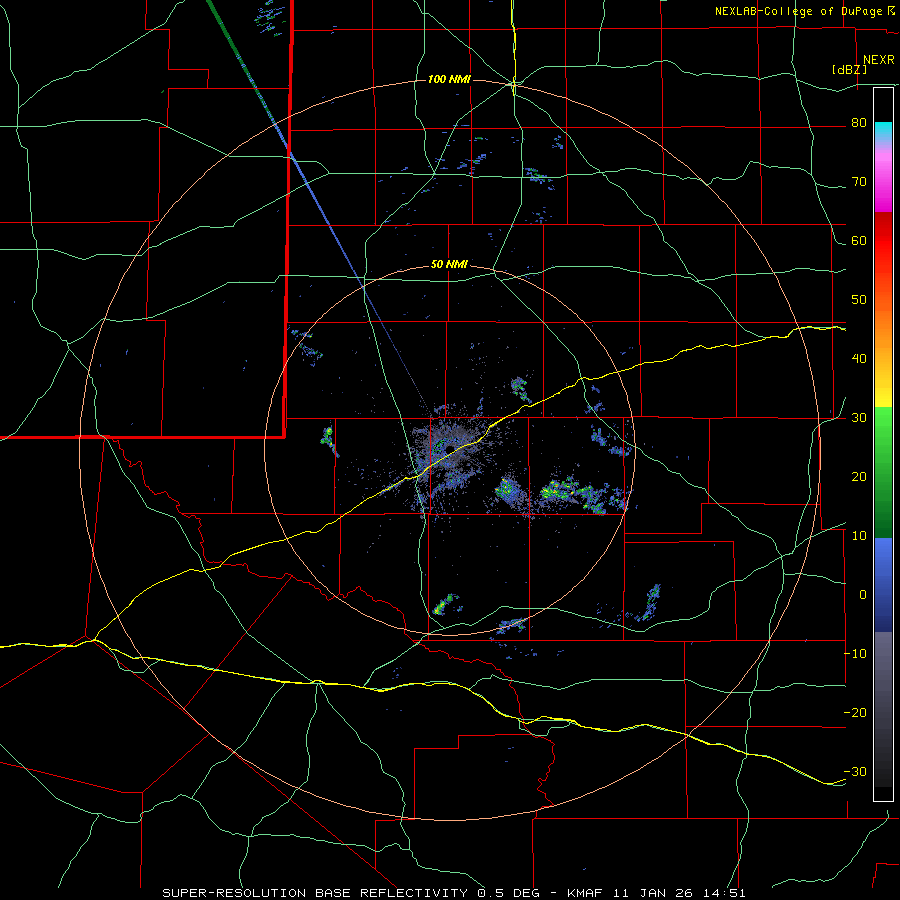
Task: Click the [dBZ] unit label
Action: [849, 69]
